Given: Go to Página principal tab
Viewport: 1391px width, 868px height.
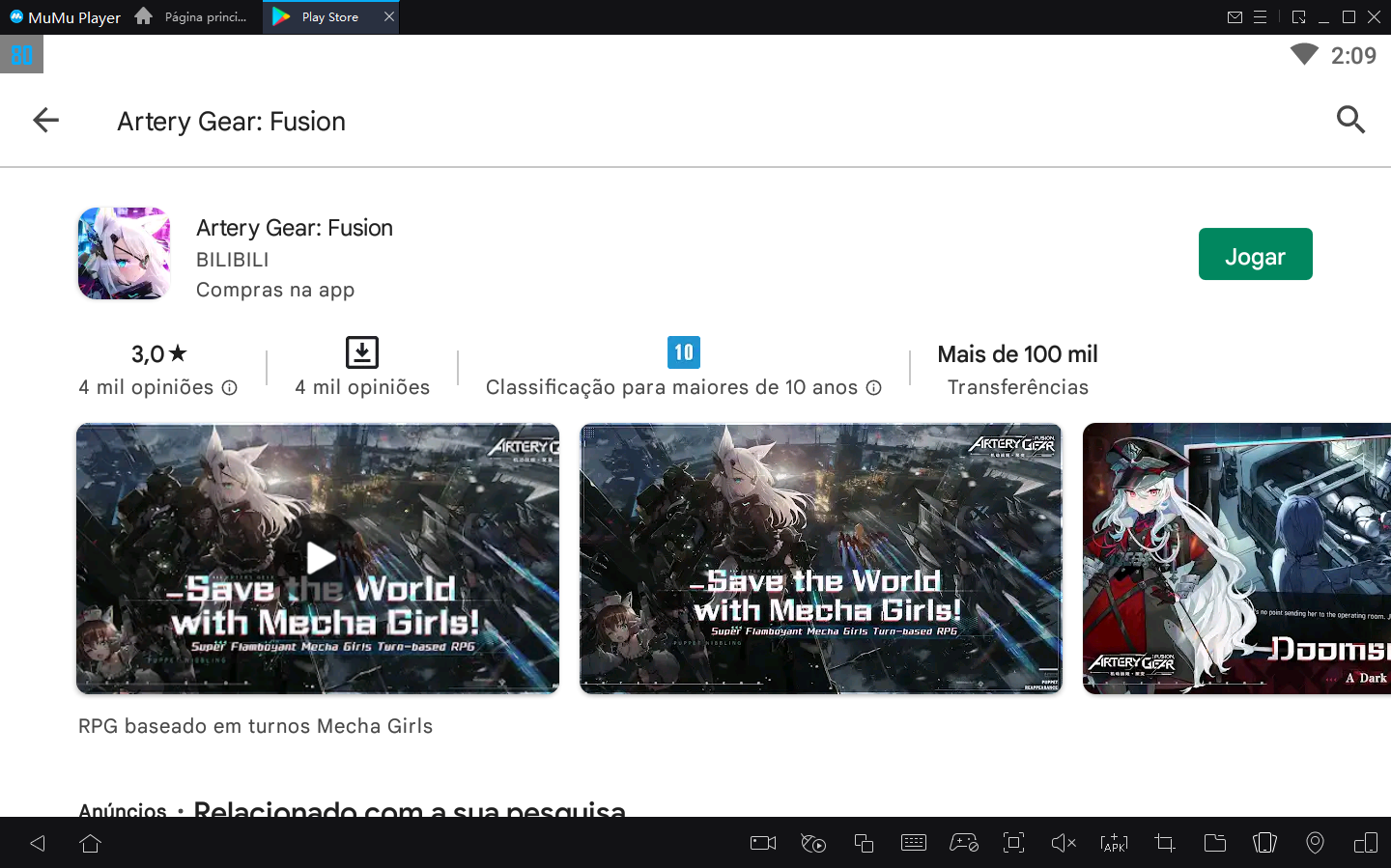Looking at the screenshot, I should (191, 16).
